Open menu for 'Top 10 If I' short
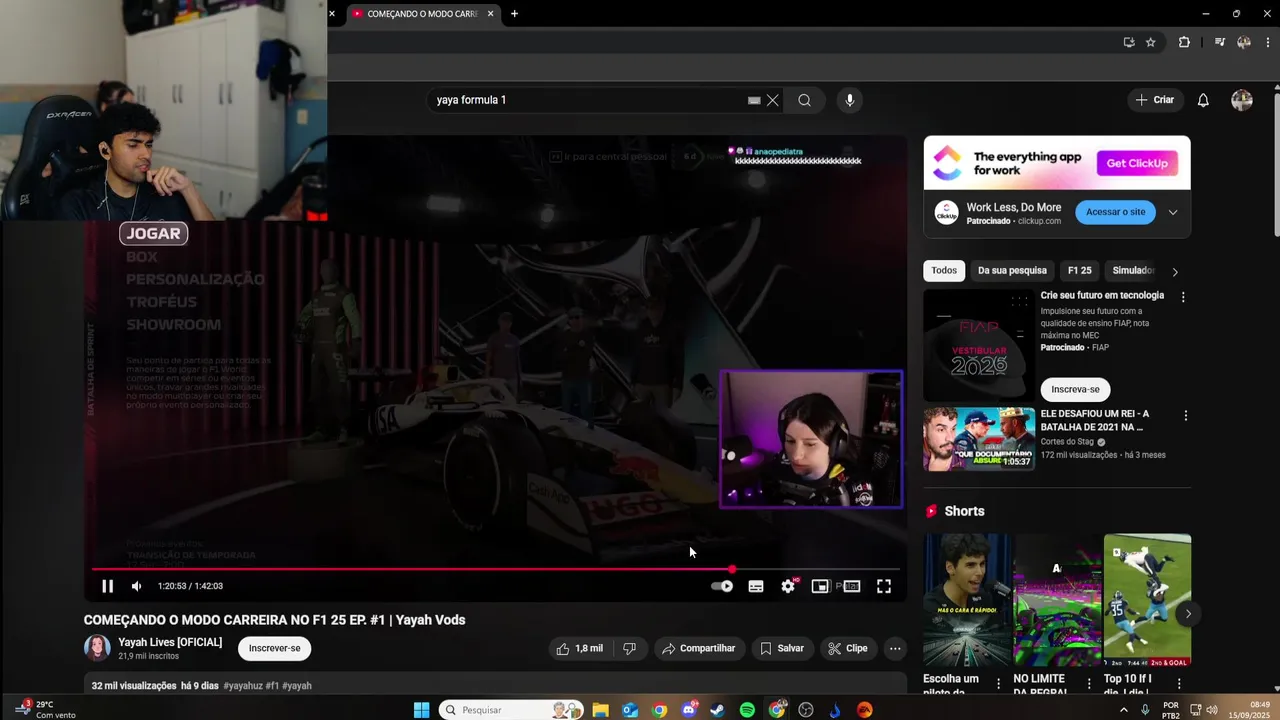The height and width of the screenshot is (720, 1280). point(1178,684)
